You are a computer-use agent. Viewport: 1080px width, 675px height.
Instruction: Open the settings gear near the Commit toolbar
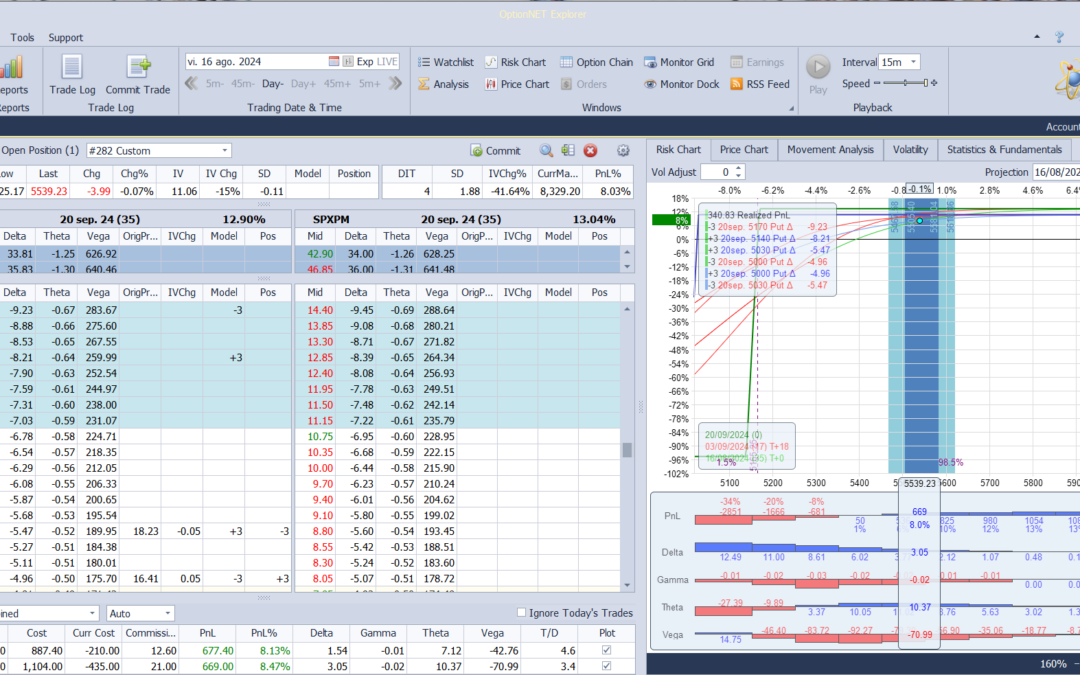click(623, 150)
